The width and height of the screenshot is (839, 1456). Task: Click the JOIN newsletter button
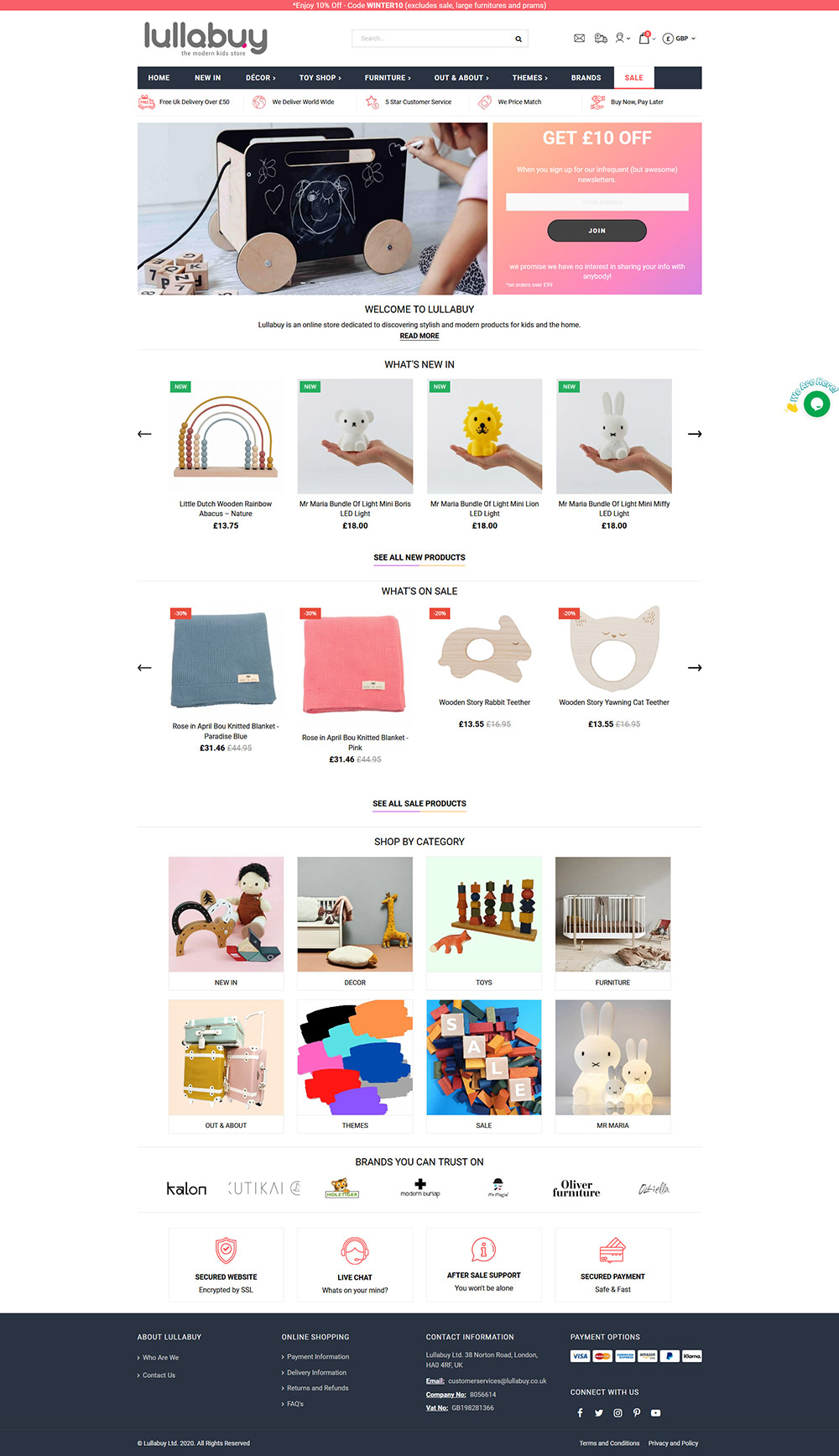(x=597, y=230)
